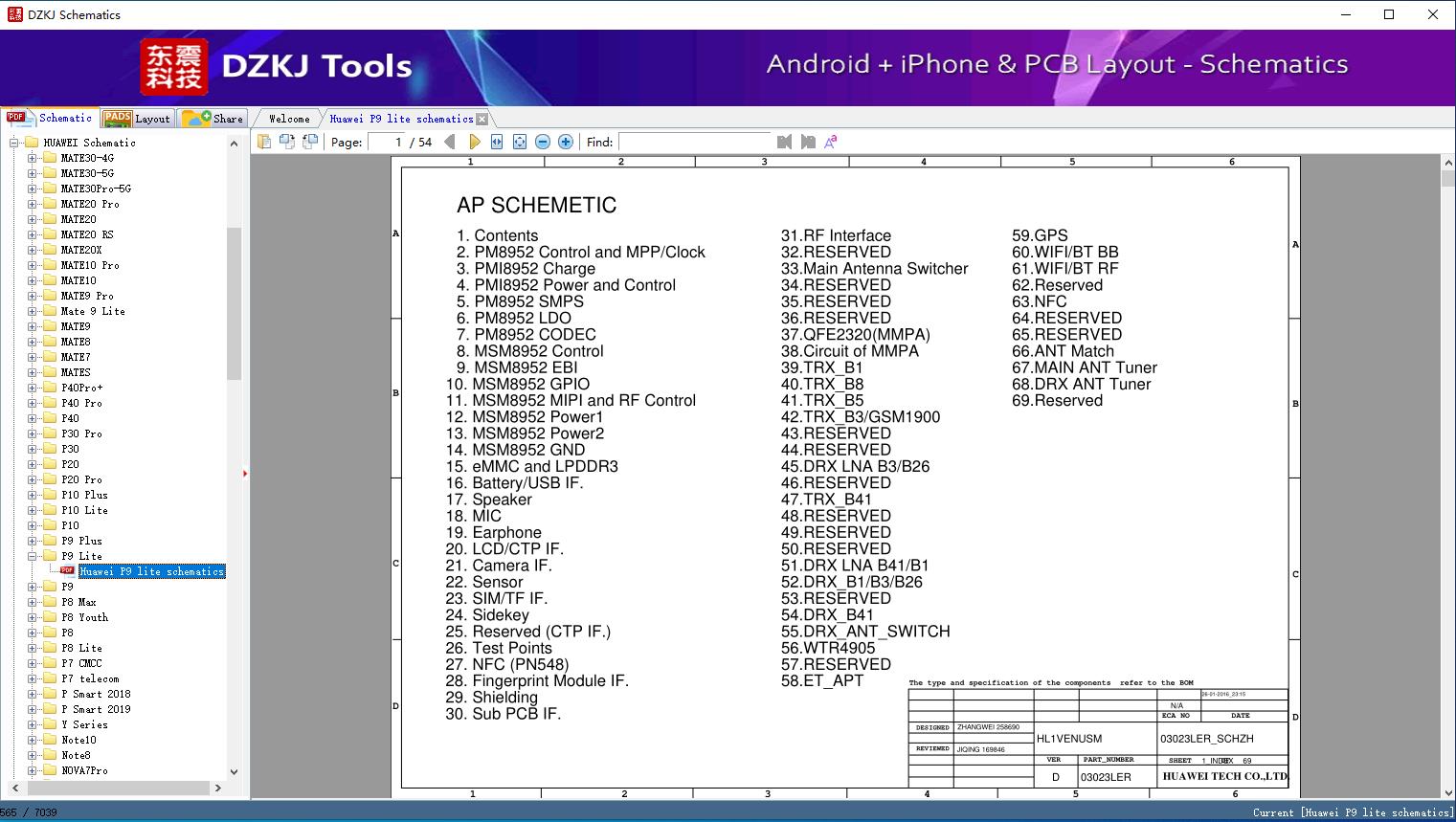1456x822 pixels.
Task: Toggle the bookmarks panel icon in toolbar
Action: pos(263,142)
